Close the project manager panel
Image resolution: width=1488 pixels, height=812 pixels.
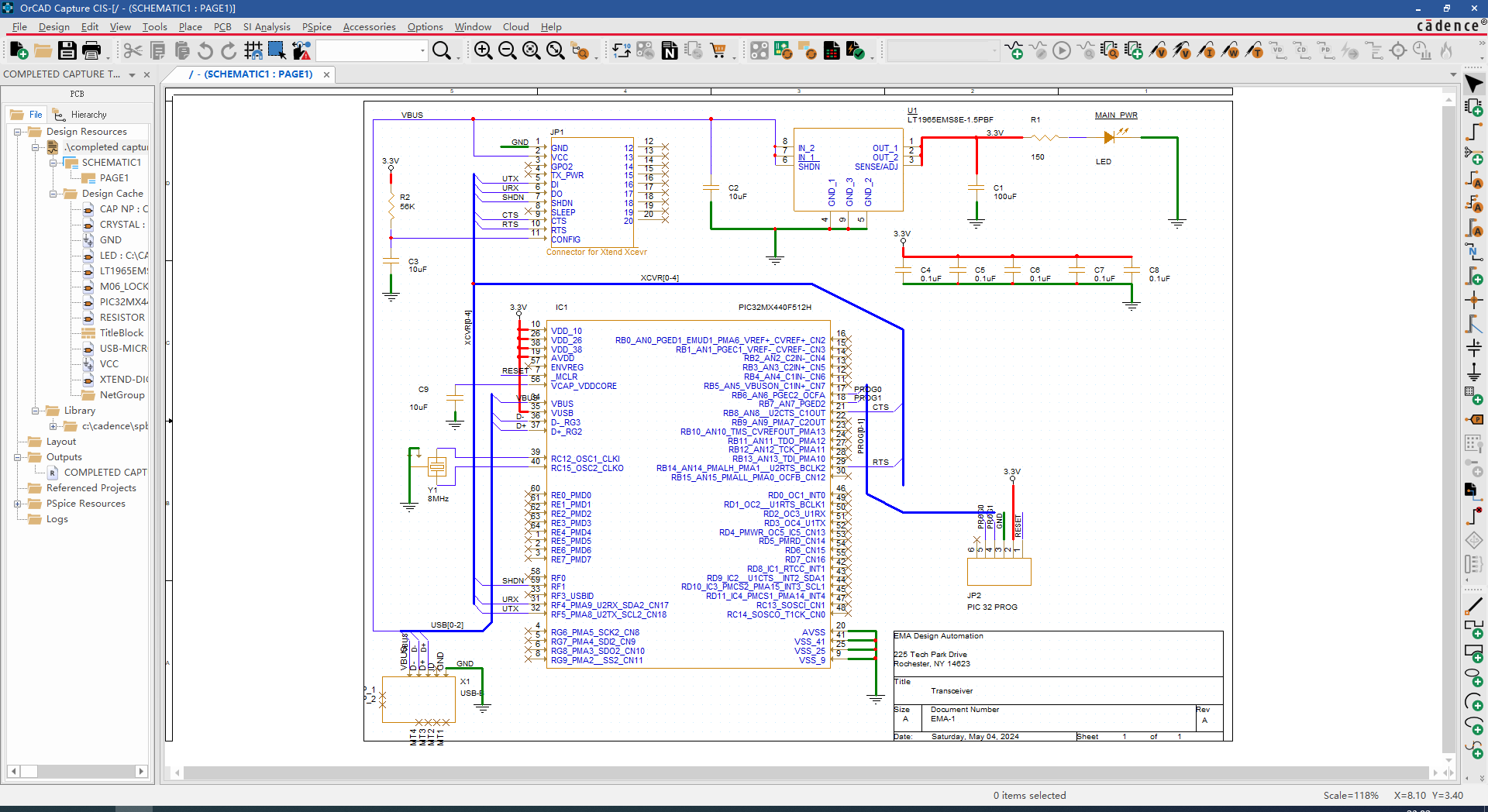click(x=146, y=74)
